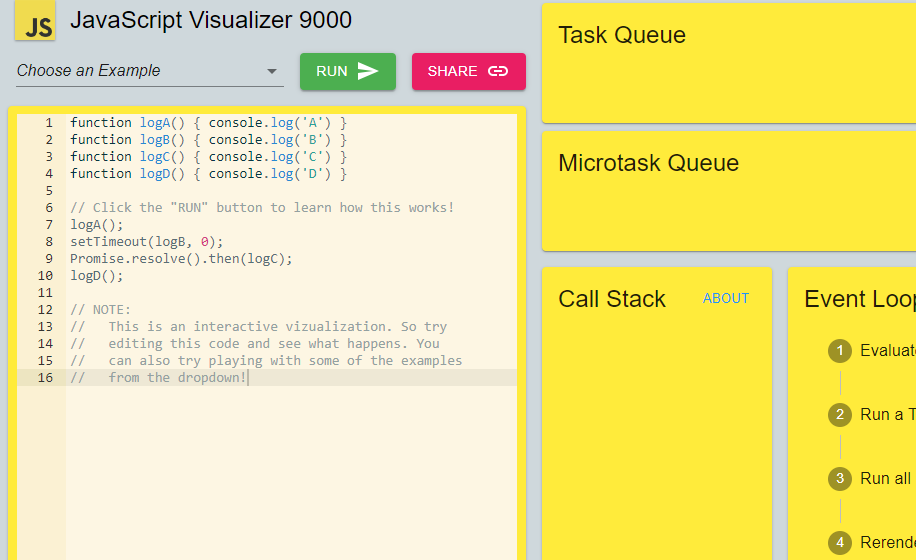The height and width of the screenshot is (560, 916).
Task: Open the Choose an Example dropdown
Action: tap(150, 71)
